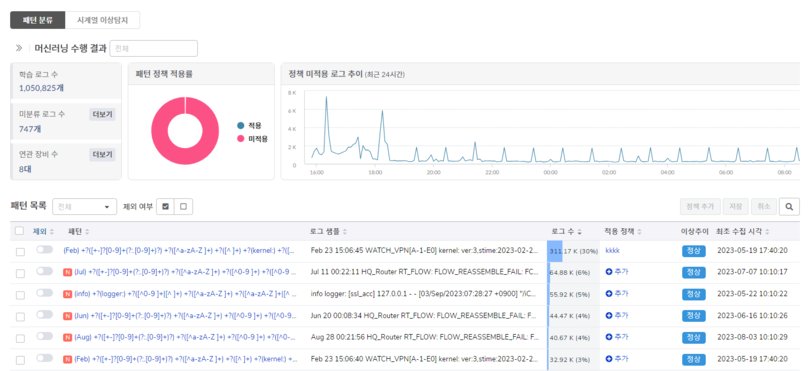Toggle 제외 switch for Jun row

(x=44, y=315)
